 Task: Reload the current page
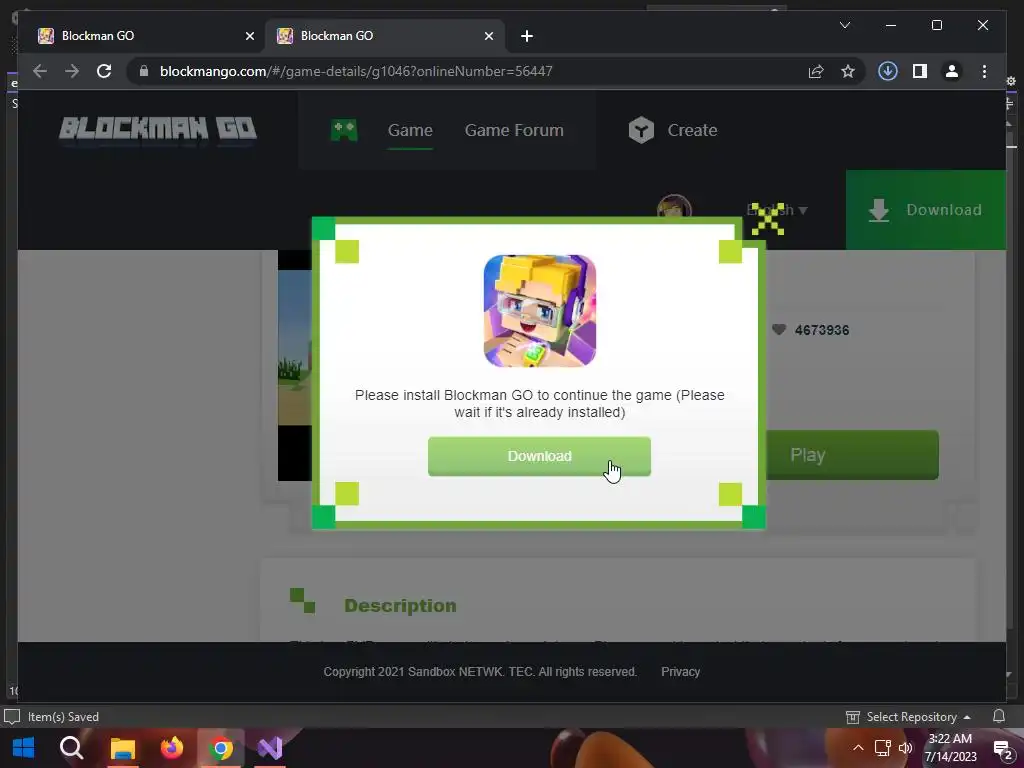[x=104, y=71]
